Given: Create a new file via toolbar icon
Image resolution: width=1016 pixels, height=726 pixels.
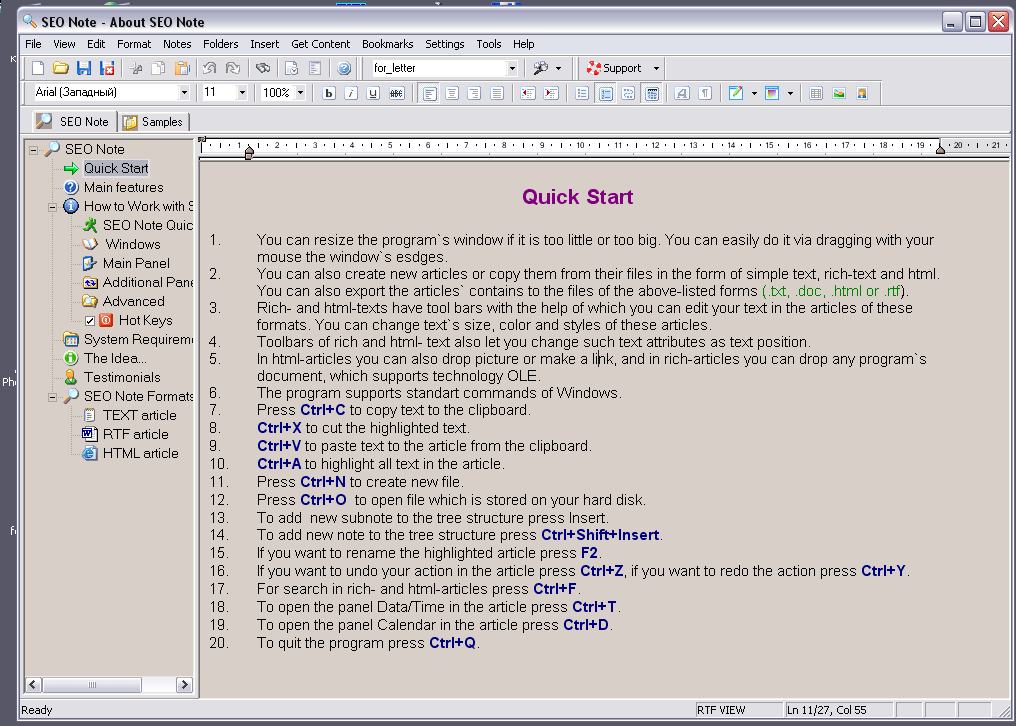Looking at the screenshot, I should 38,68.
